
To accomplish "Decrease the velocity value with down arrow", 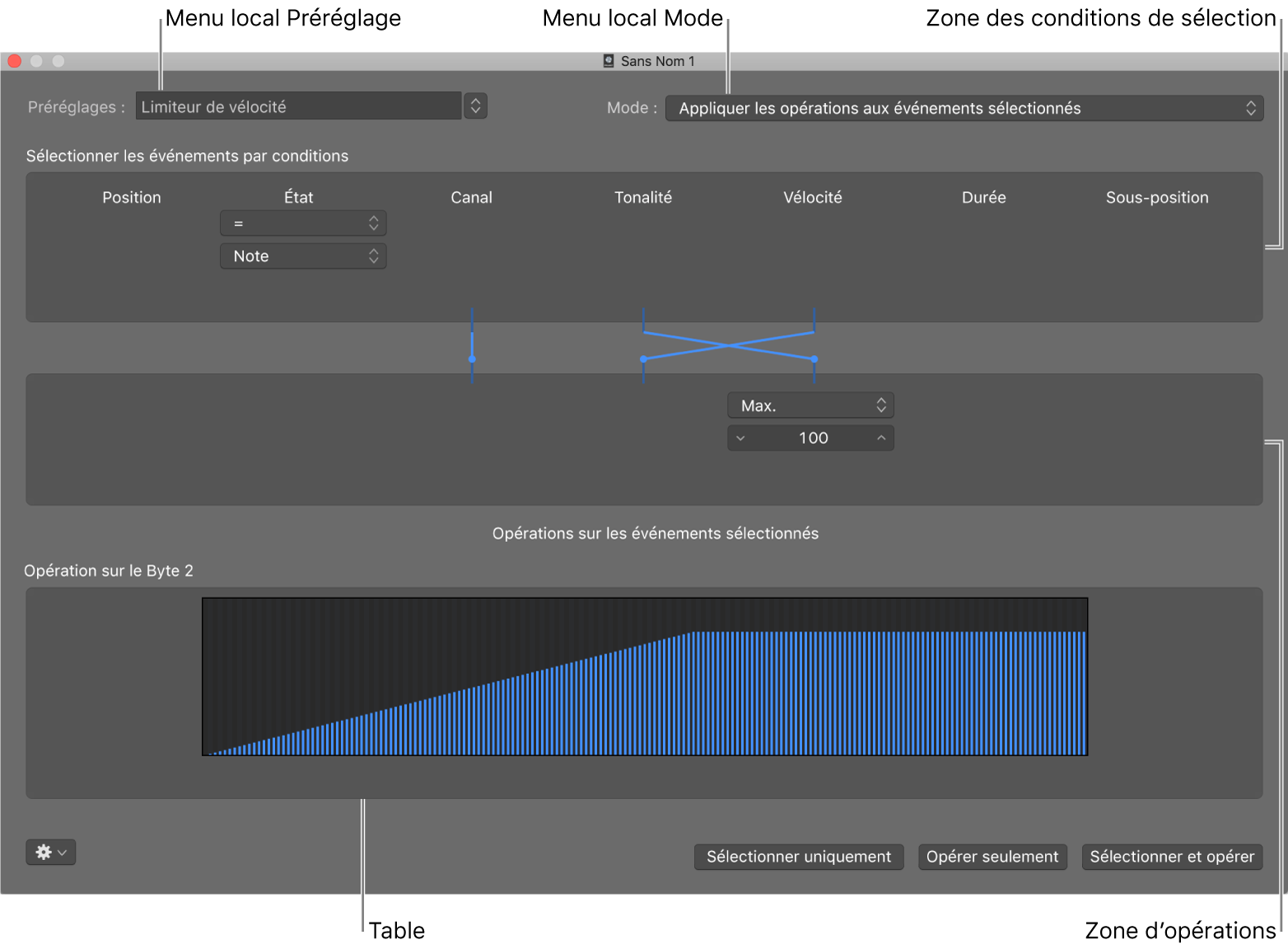I will pos(740,438).
